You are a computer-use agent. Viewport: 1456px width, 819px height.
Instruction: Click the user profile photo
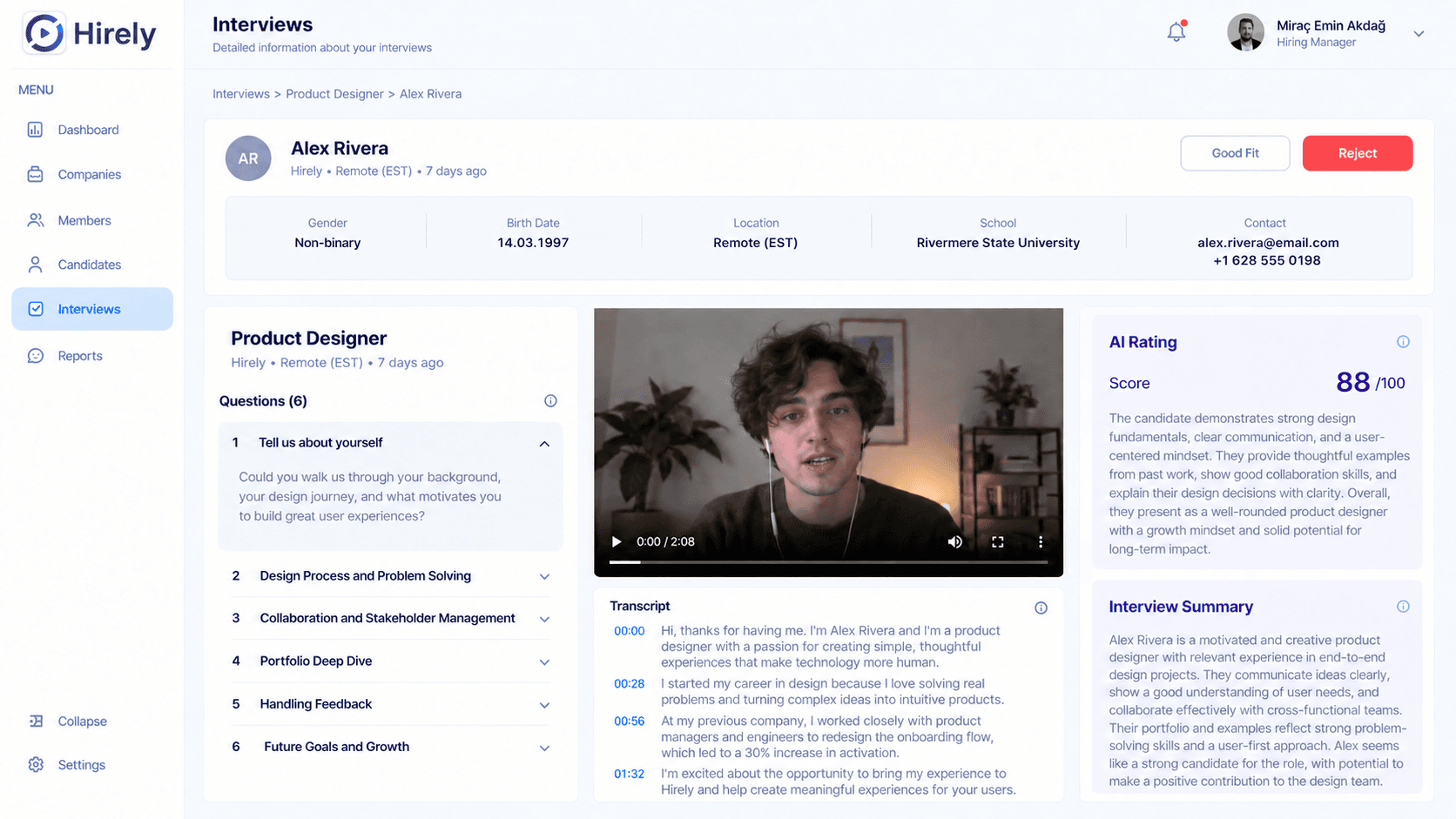pyautogui.click(x=1246, y=33)
